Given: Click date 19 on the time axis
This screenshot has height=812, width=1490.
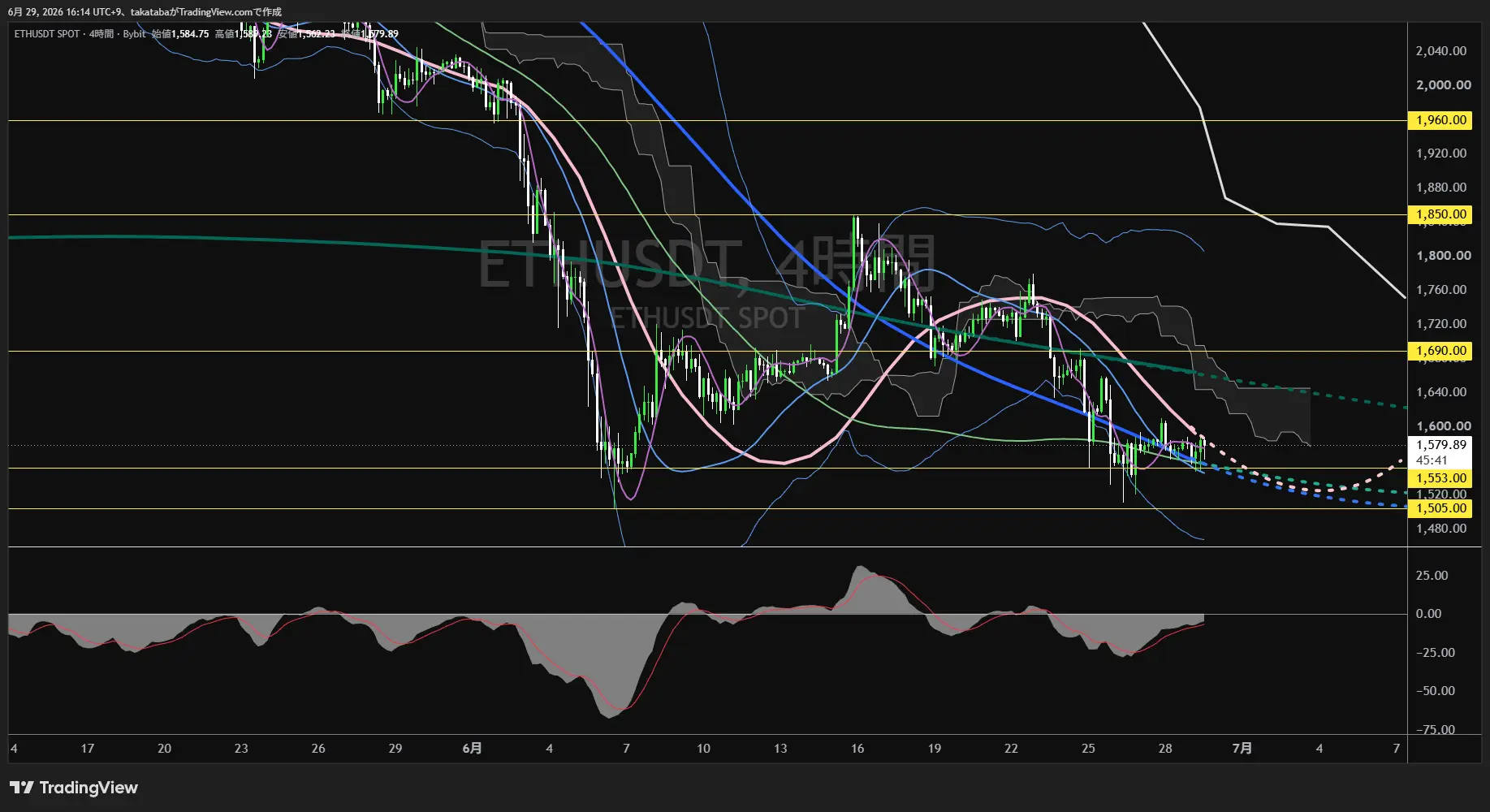Looking at the screenshot, I should point(935,749).
